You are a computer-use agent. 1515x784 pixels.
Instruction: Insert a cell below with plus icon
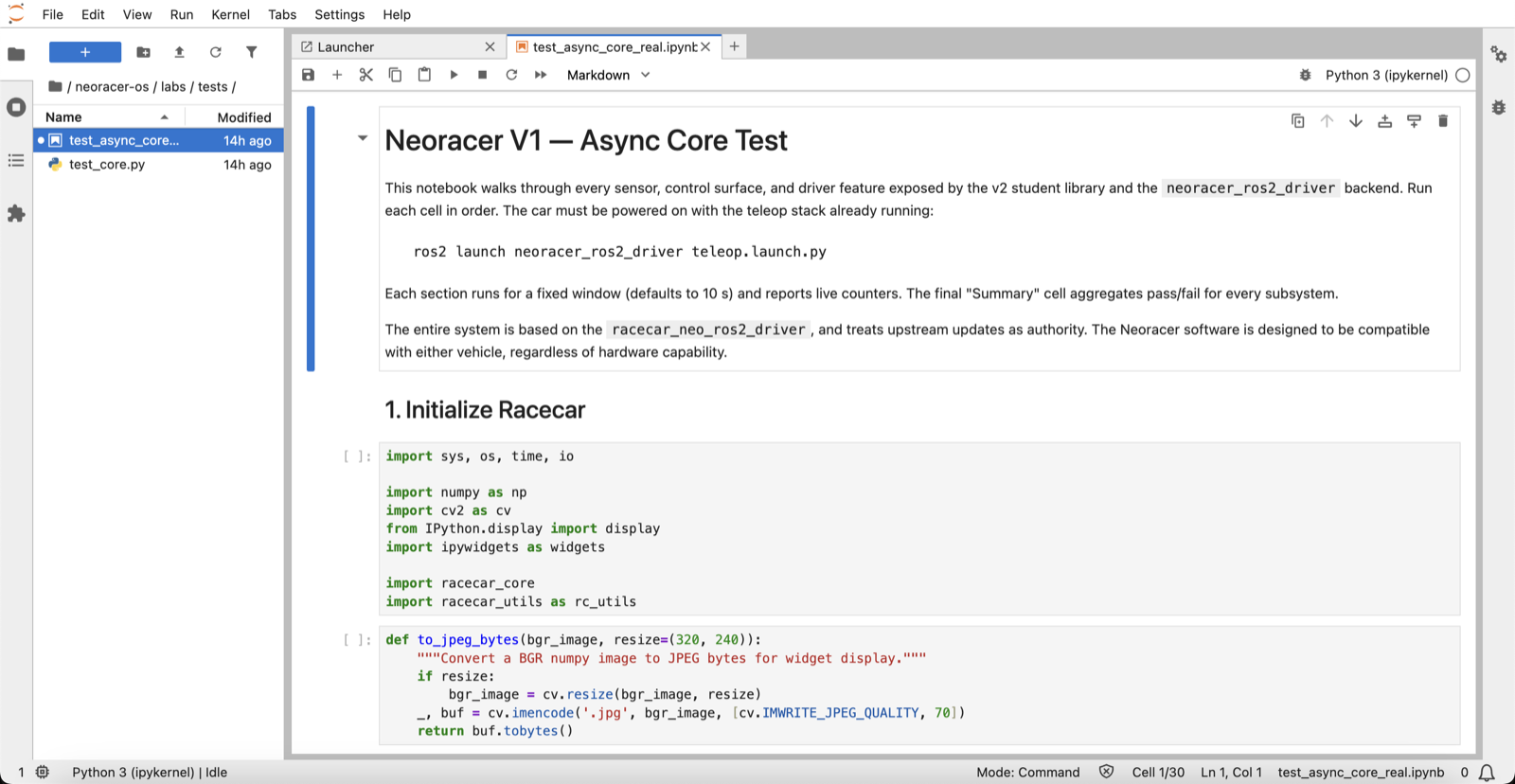point(337,75)
